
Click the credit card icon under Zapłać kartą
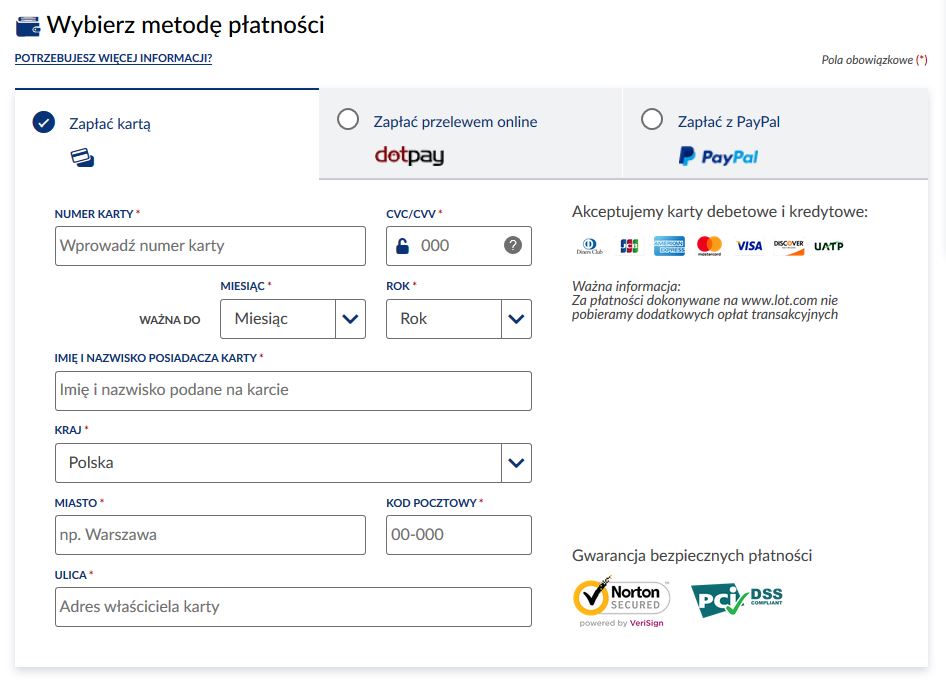(x=82, y=157)
